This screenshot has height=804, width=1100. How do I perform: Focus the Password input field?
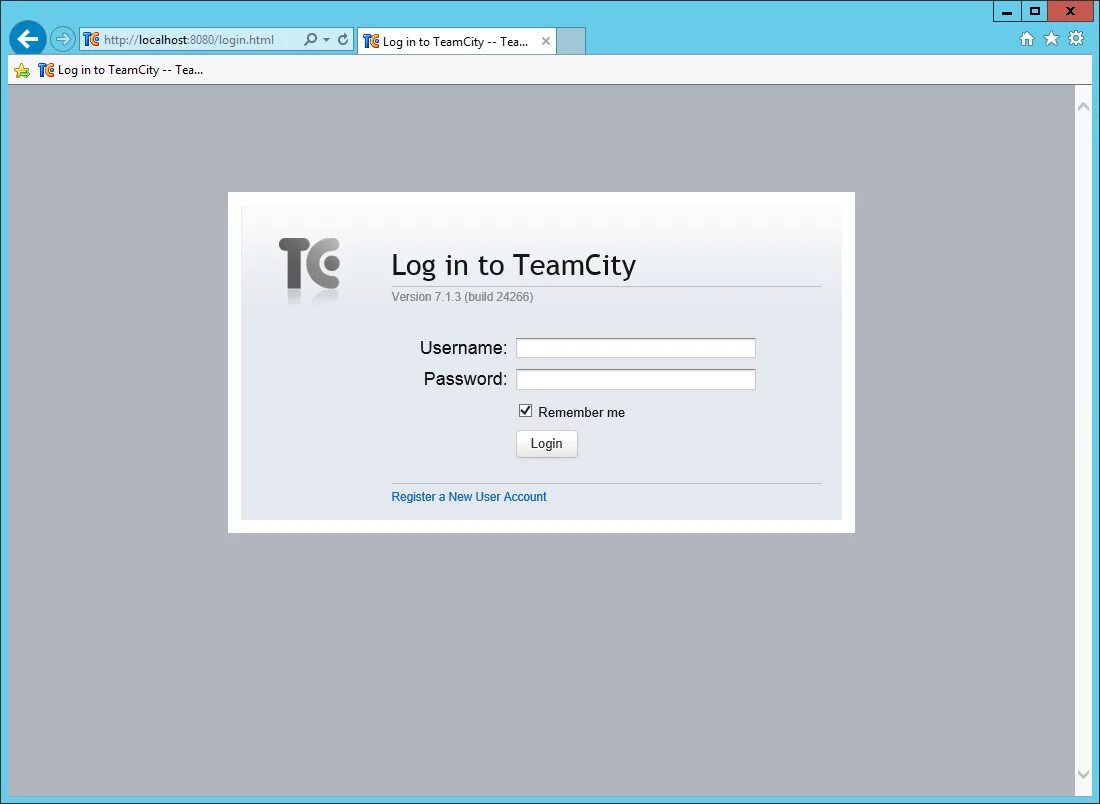click(636, 380)
